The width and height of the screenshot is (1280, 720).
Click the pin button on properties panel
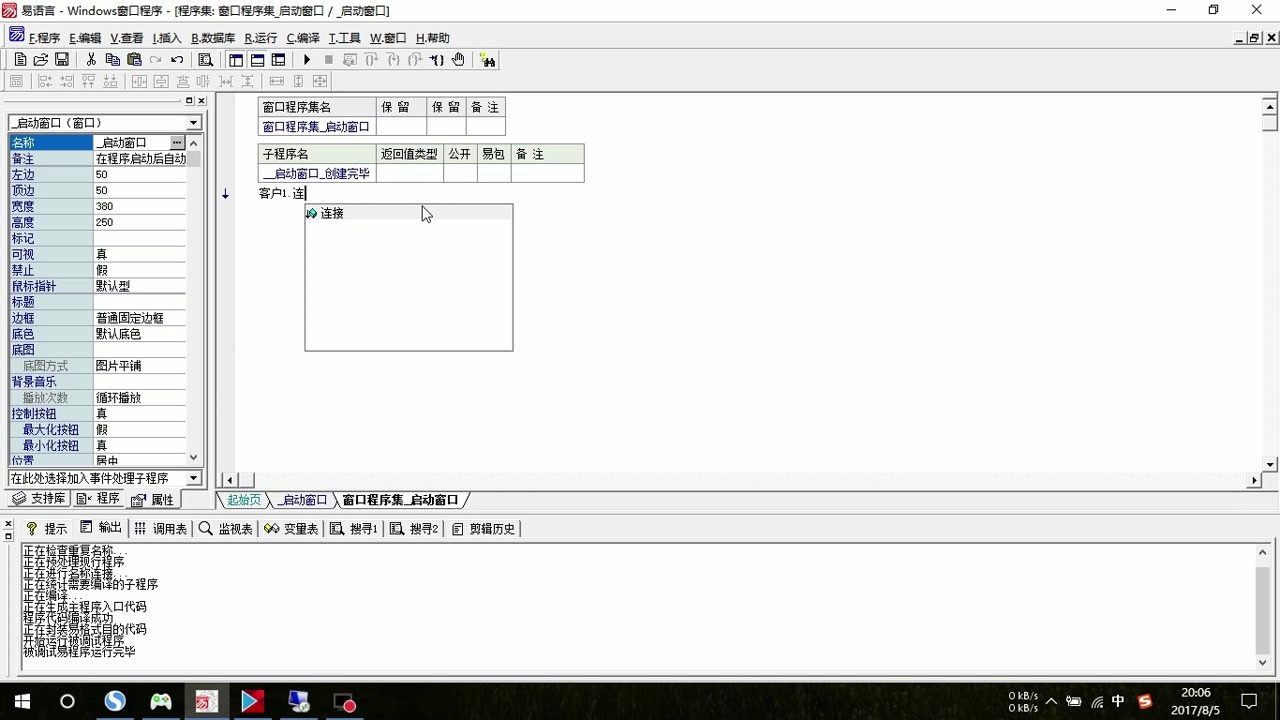point(189,101)
